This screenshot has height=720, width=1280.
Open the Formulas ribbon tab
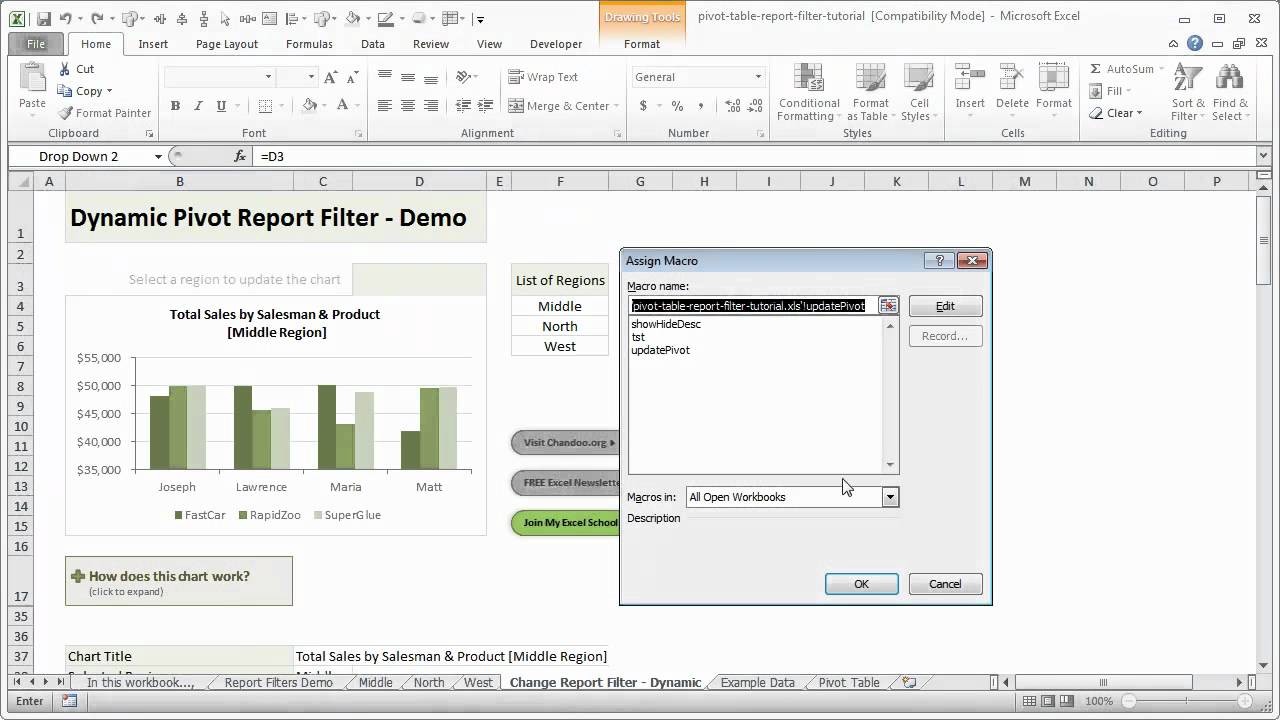pyautogui.click(x=309, y=44)
